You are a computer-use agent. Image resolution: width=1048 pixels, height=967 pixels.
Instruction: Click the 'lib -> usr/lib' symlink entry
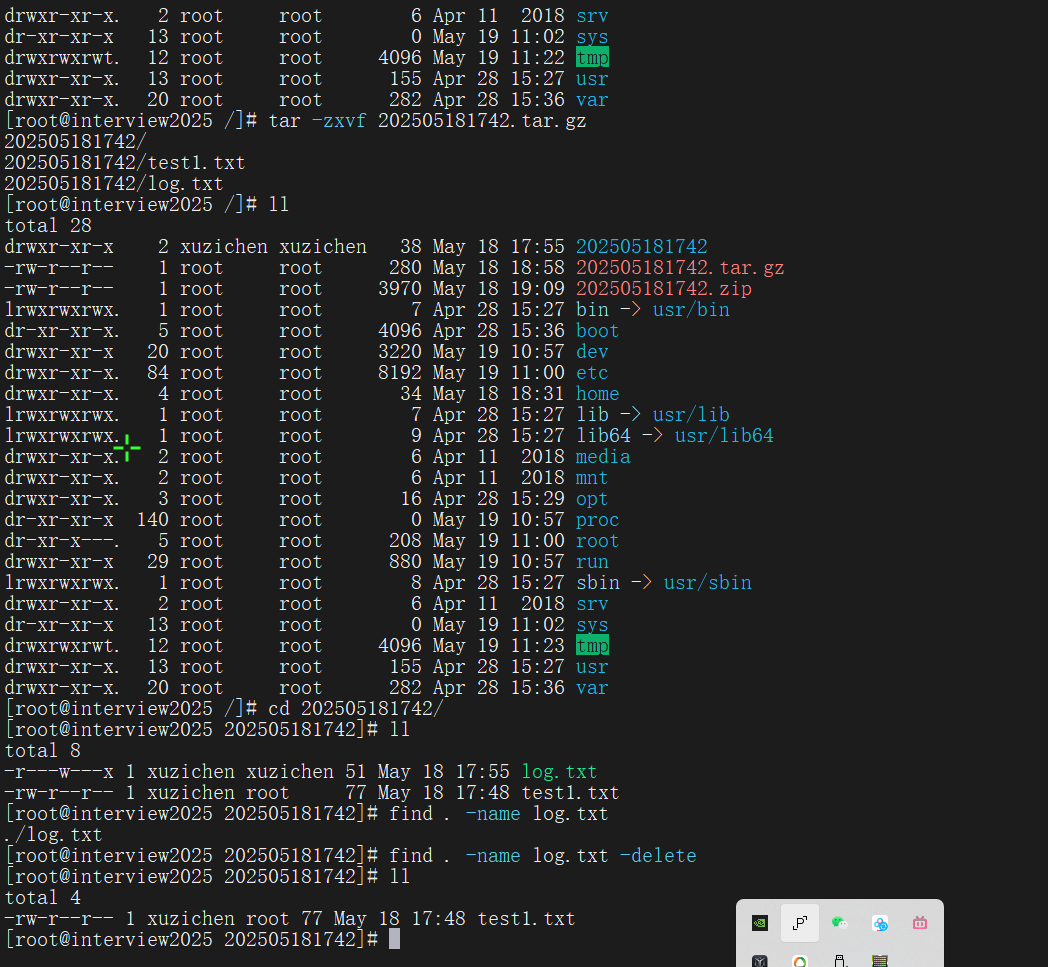point(653,415)
